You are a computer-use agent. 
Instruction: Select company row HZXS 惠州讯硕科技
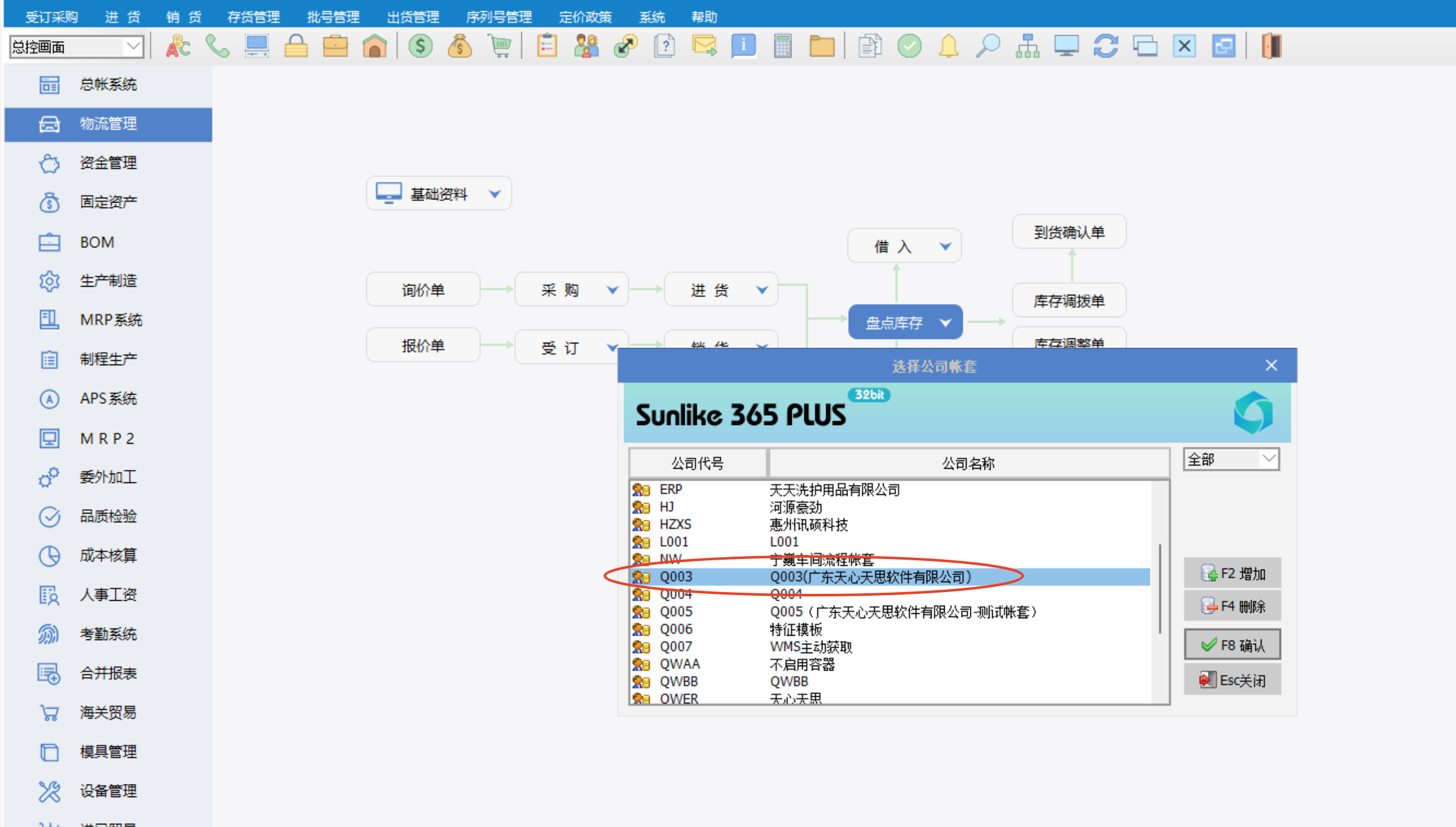(890, 524)
